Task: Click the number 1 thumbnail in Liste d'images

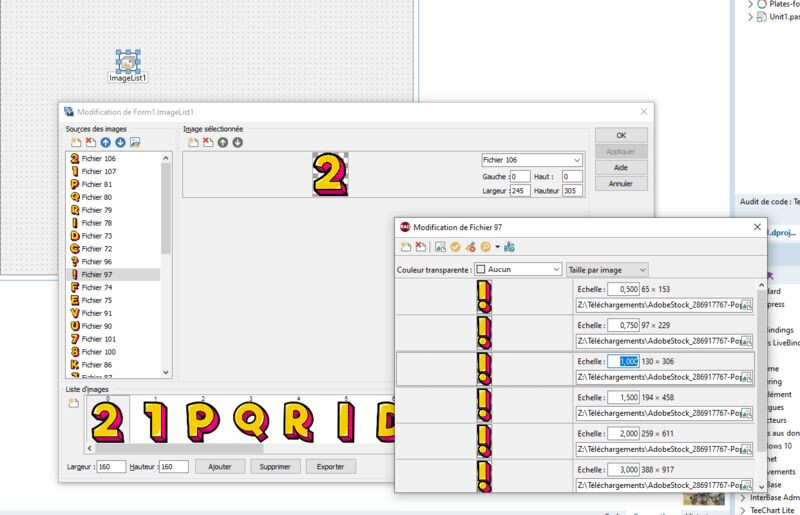Action: (155, 422)
